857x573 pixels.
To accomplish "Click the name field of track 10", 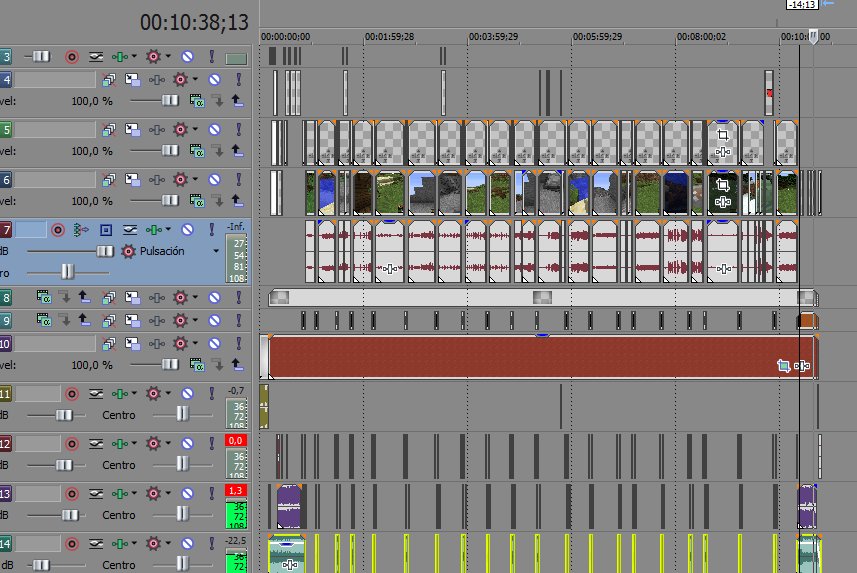I will (55, 343).
